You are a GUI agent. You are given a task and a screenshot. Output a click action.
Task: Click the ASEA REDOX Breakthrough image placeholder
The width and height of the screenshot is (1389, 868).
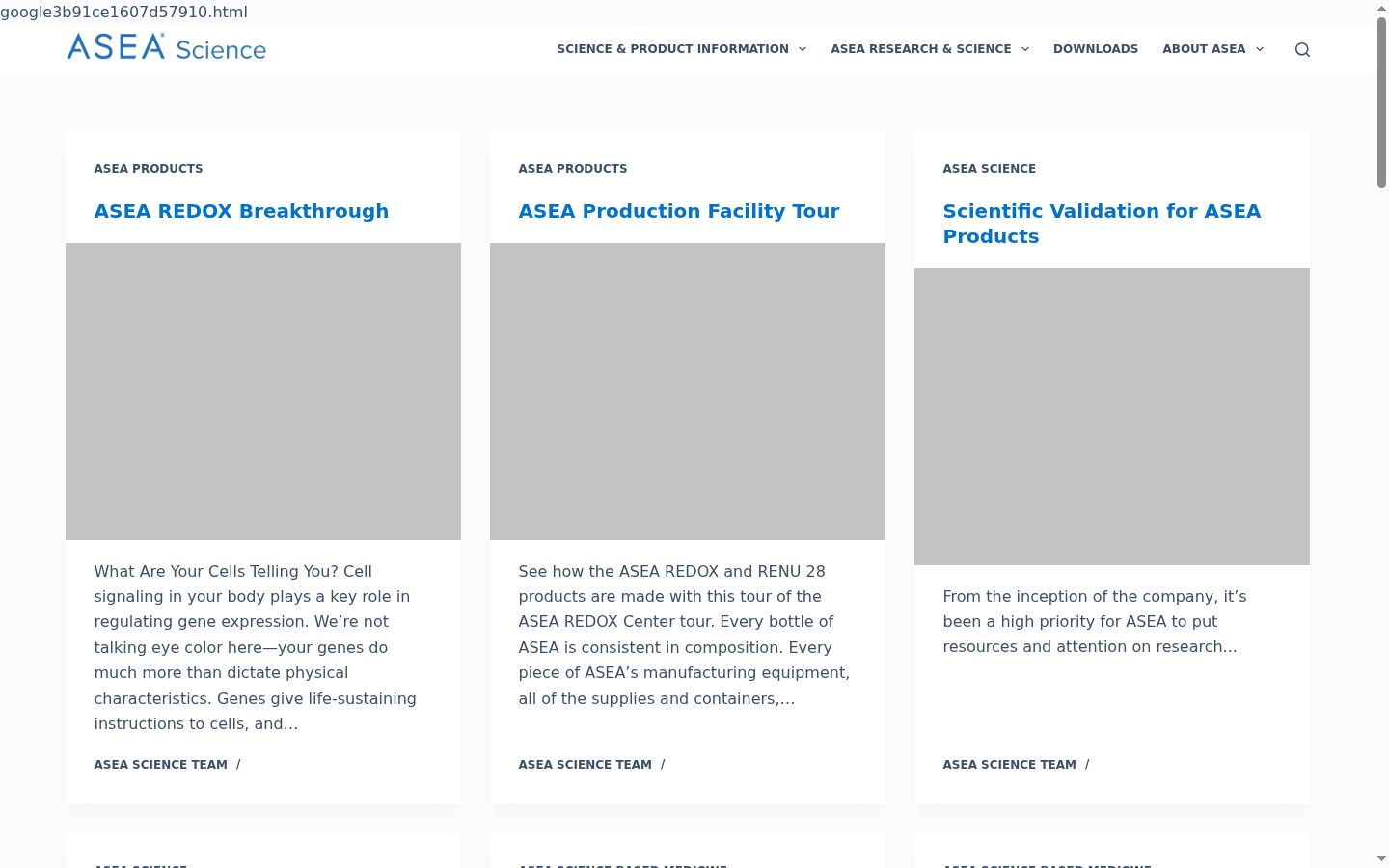point(263,392)
